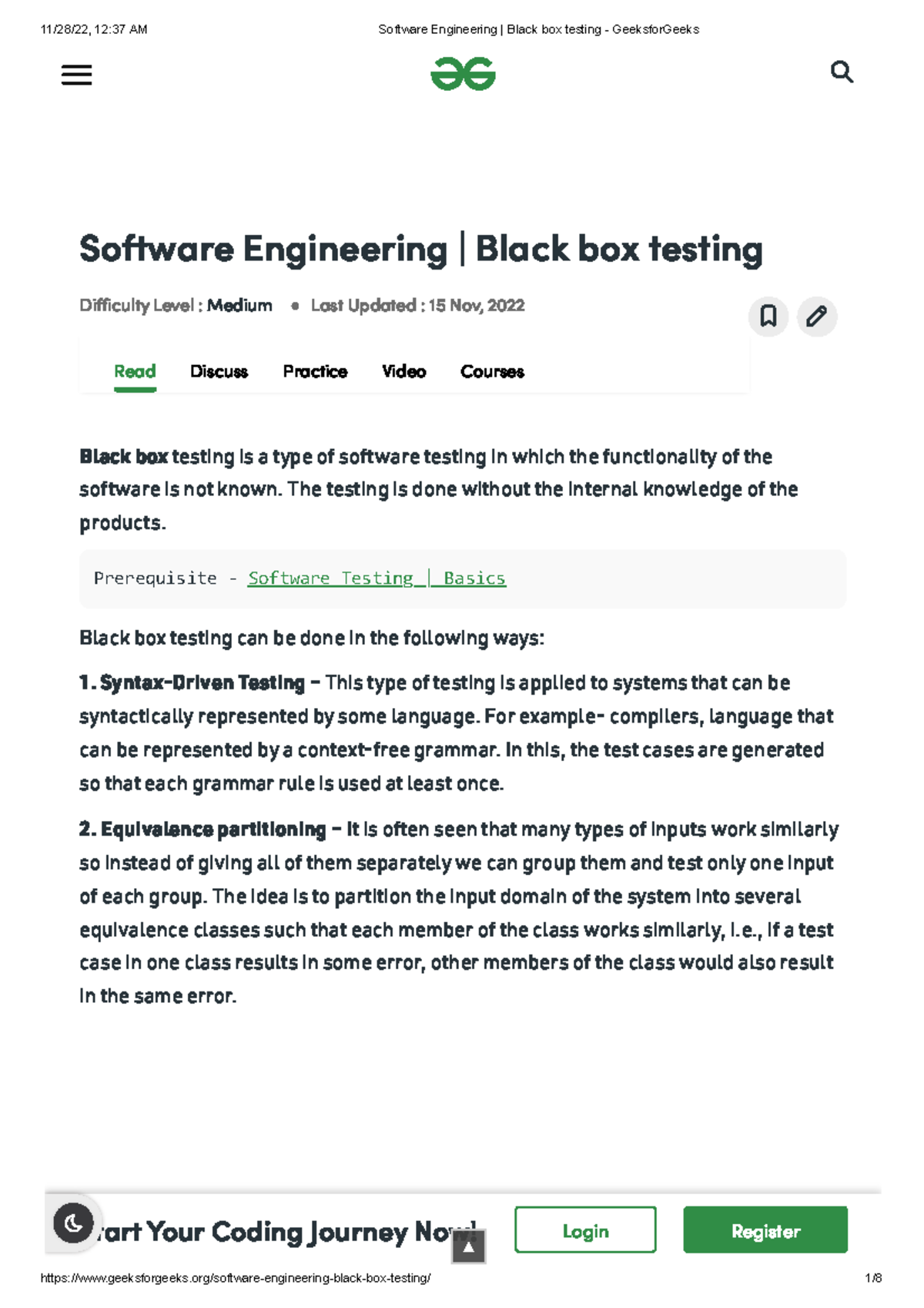Switch to the Courses tab
The image size is (924, 1308).
tap(492, 372)
